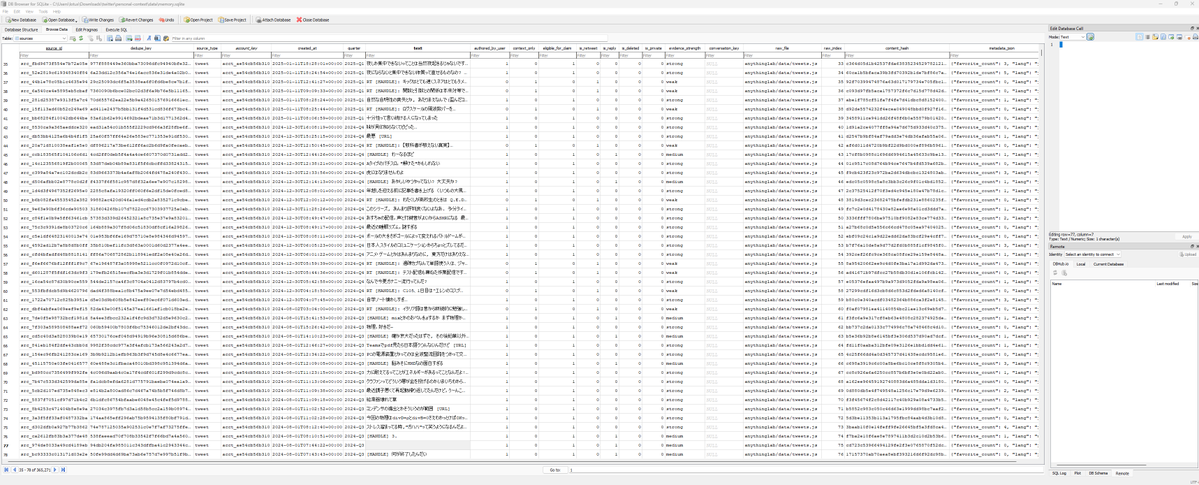Click the Name column header in Remote list
The image size is (1199, 485).
click(x=1103, y=283)
